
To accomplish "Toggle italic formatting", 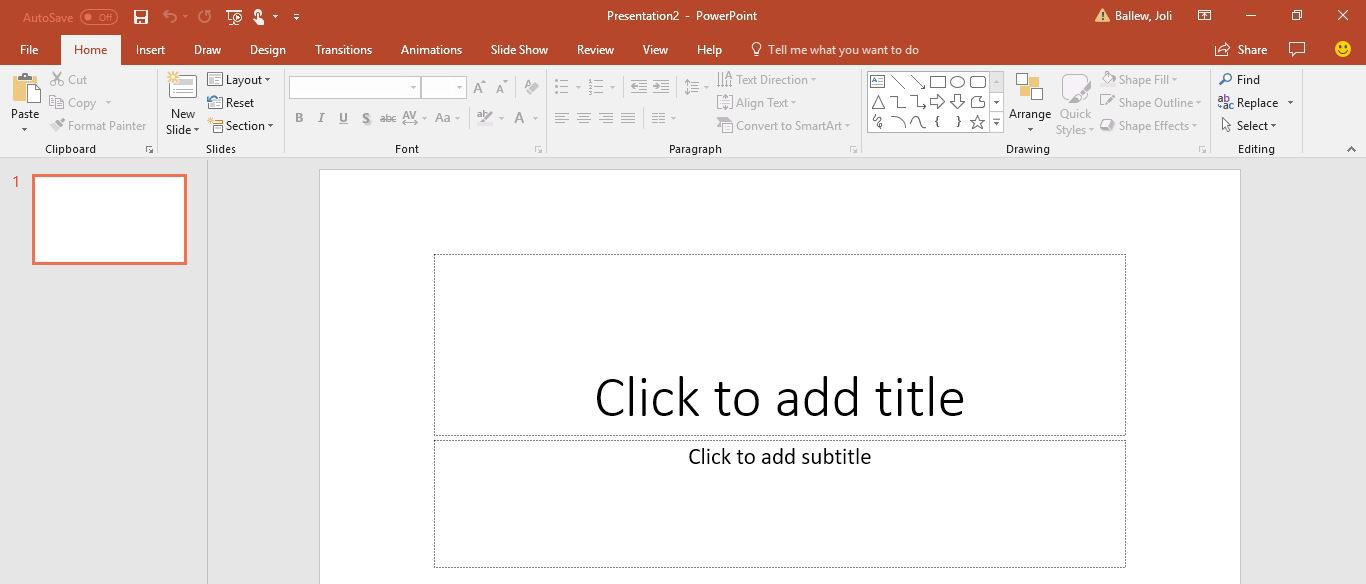I will pos(320,118).
